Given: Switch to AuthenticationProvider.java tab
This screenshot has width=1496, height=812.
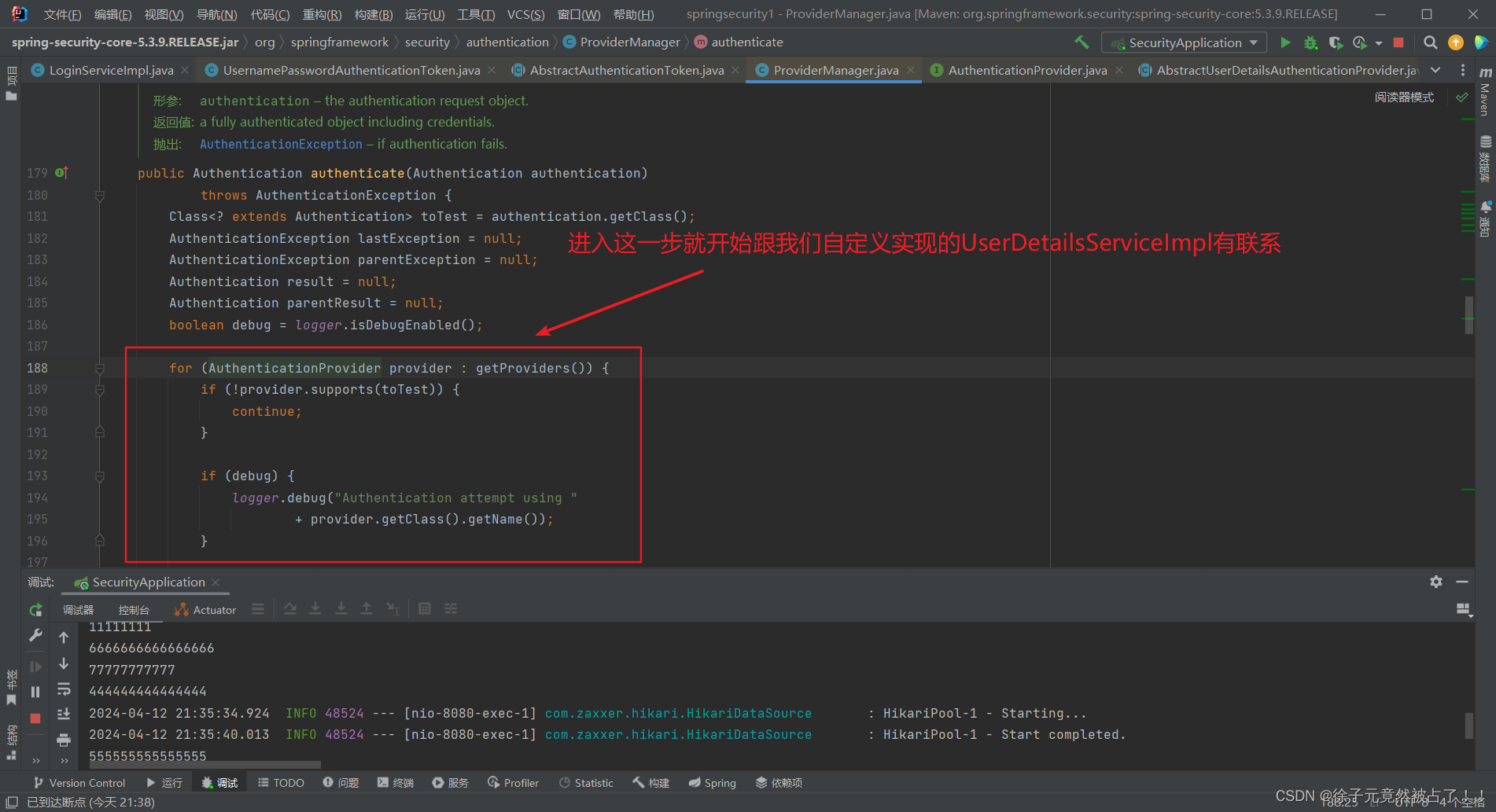Looking at the screenshot, I should [x=1027, y=70].
